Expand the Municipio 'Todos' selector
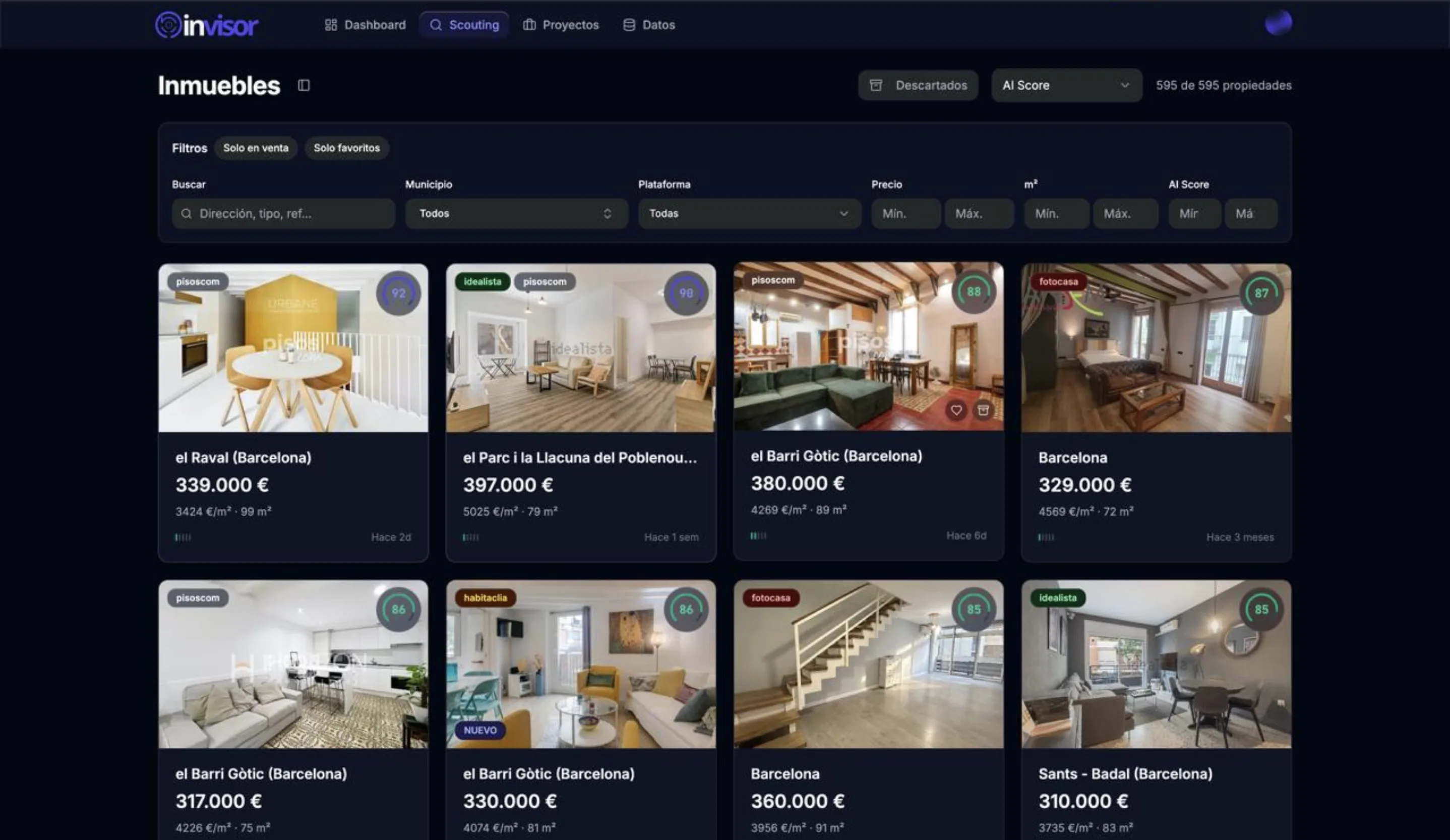 516,213
